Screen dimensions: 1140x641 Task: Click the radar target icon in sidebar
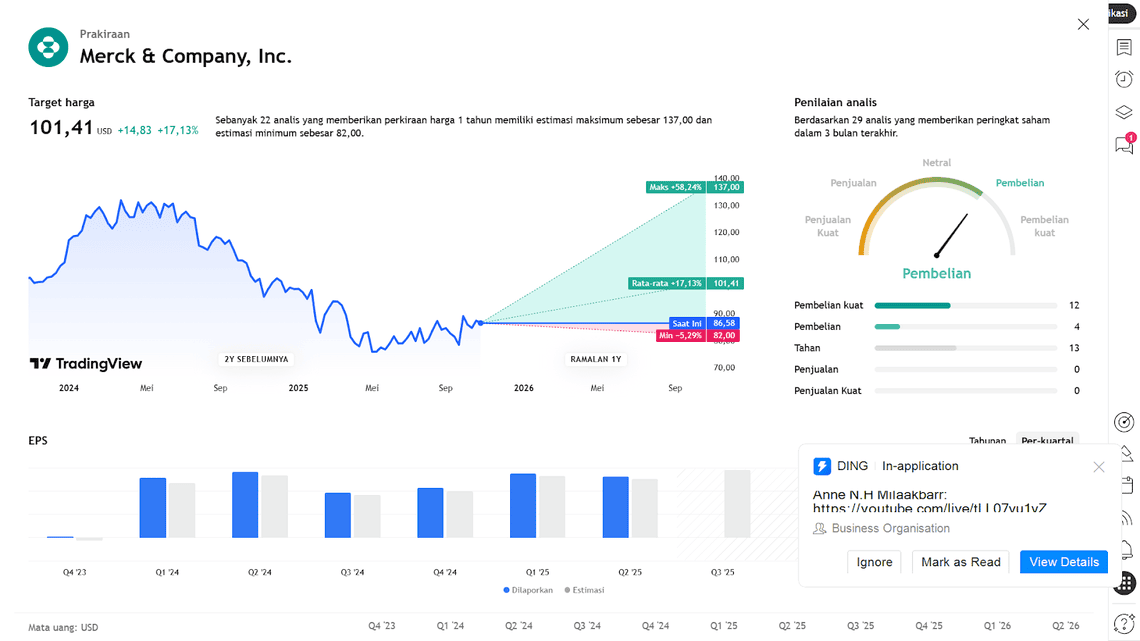(1124, 423)
